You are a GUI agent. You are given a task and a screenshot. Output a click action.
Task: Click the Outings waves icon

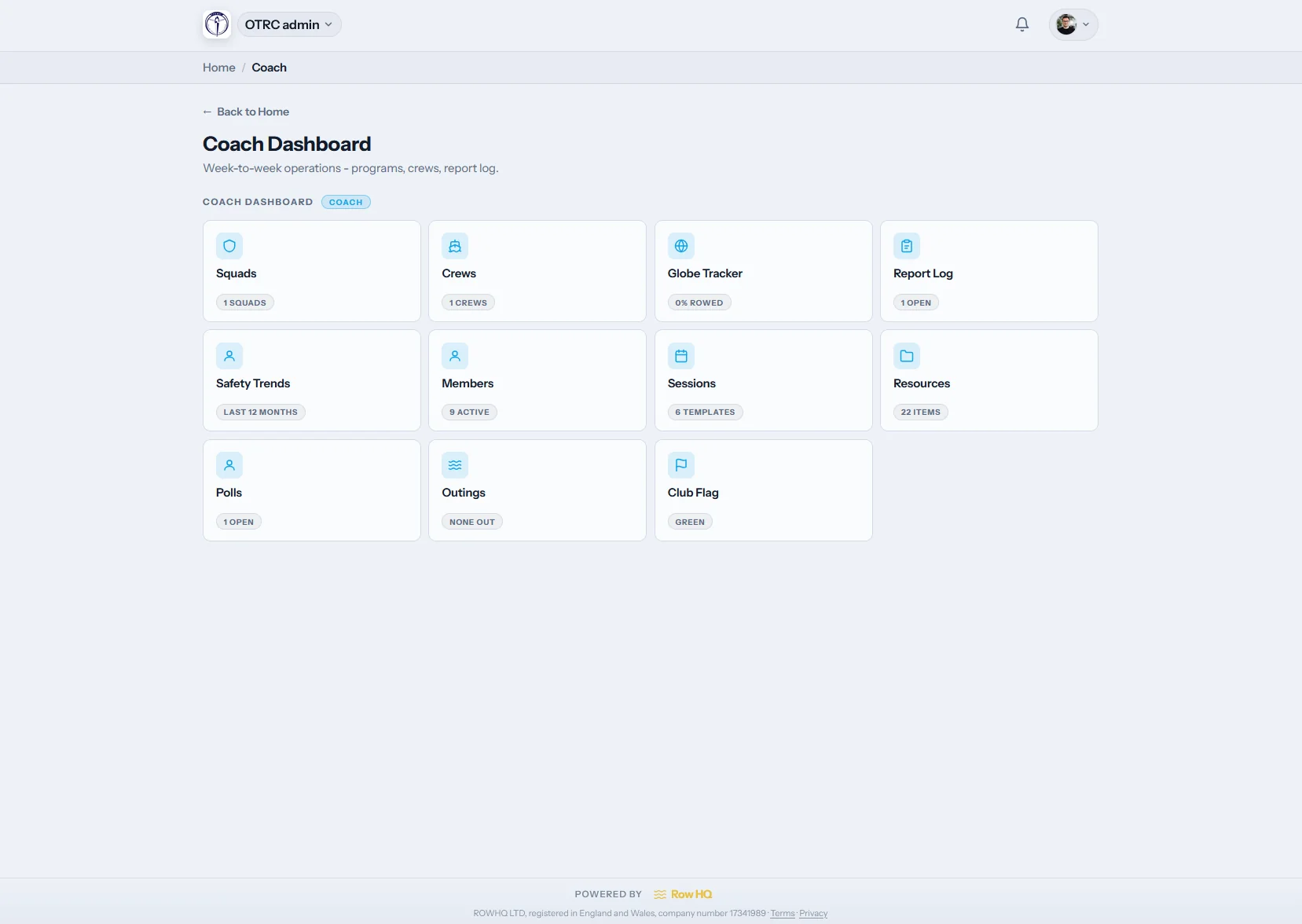pyautogui.click(x=455, y=465)
